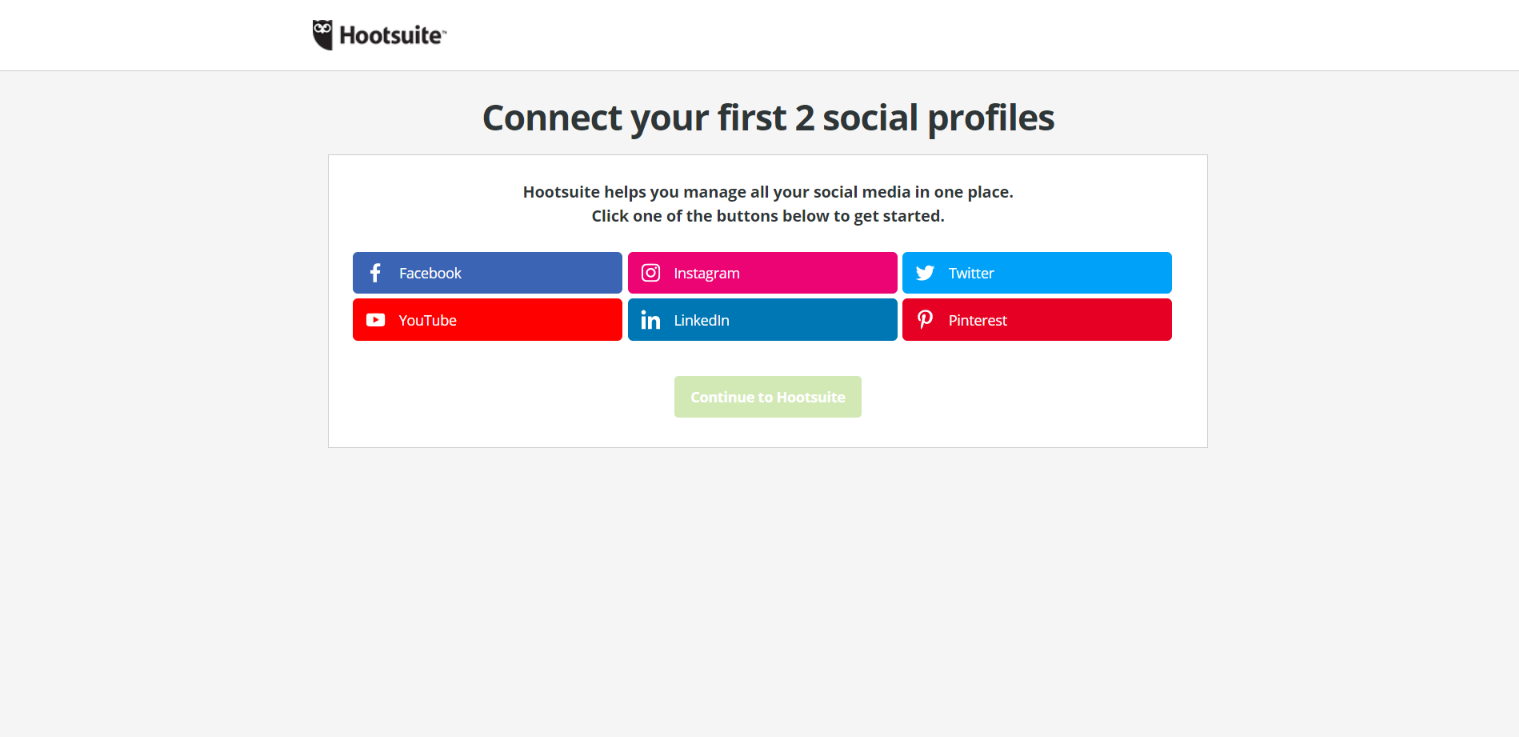Click the YouTube play icon

pyautogui.click(x=375, y=320)
